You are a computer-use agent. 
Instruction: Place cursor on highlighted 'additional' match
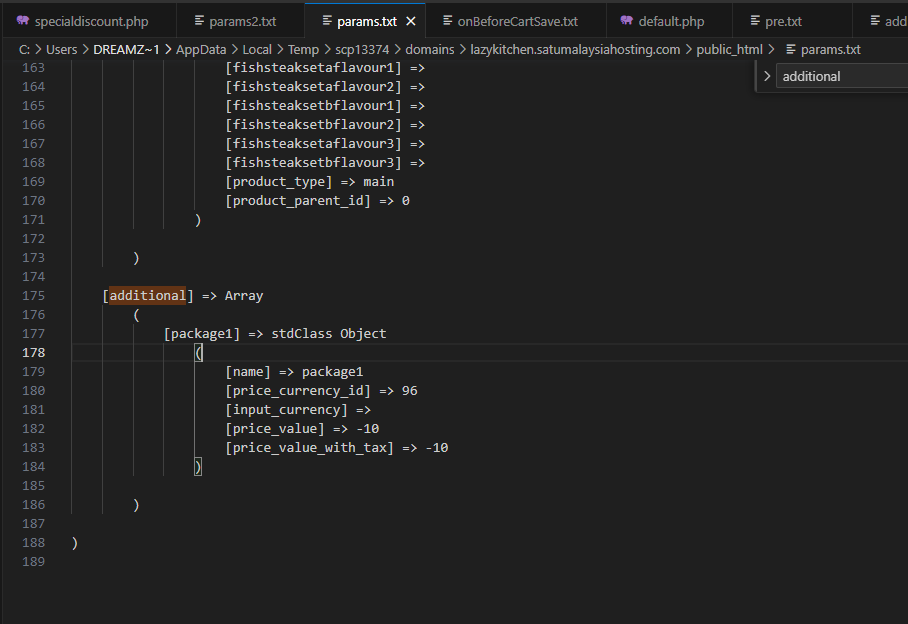(x=147, y=296)
